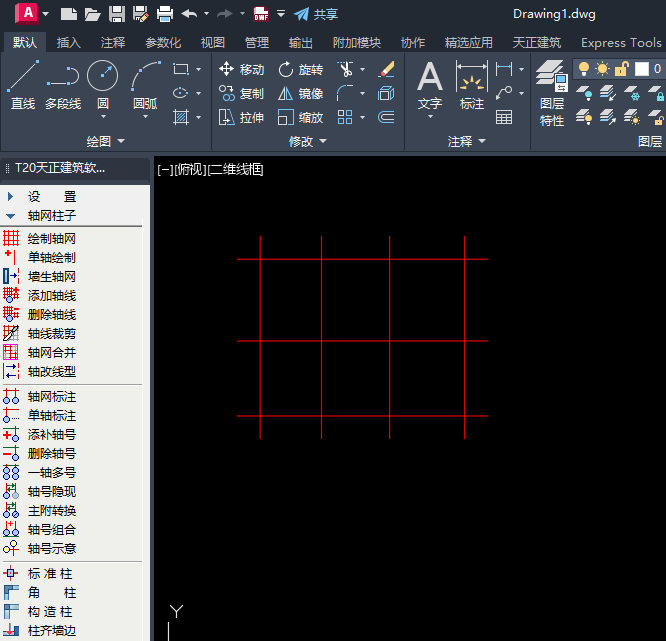Viewport: 666px width, 641px height.
Task: Toggle the layer lightbulb on/off icon
Action: (x=584, y=69)
